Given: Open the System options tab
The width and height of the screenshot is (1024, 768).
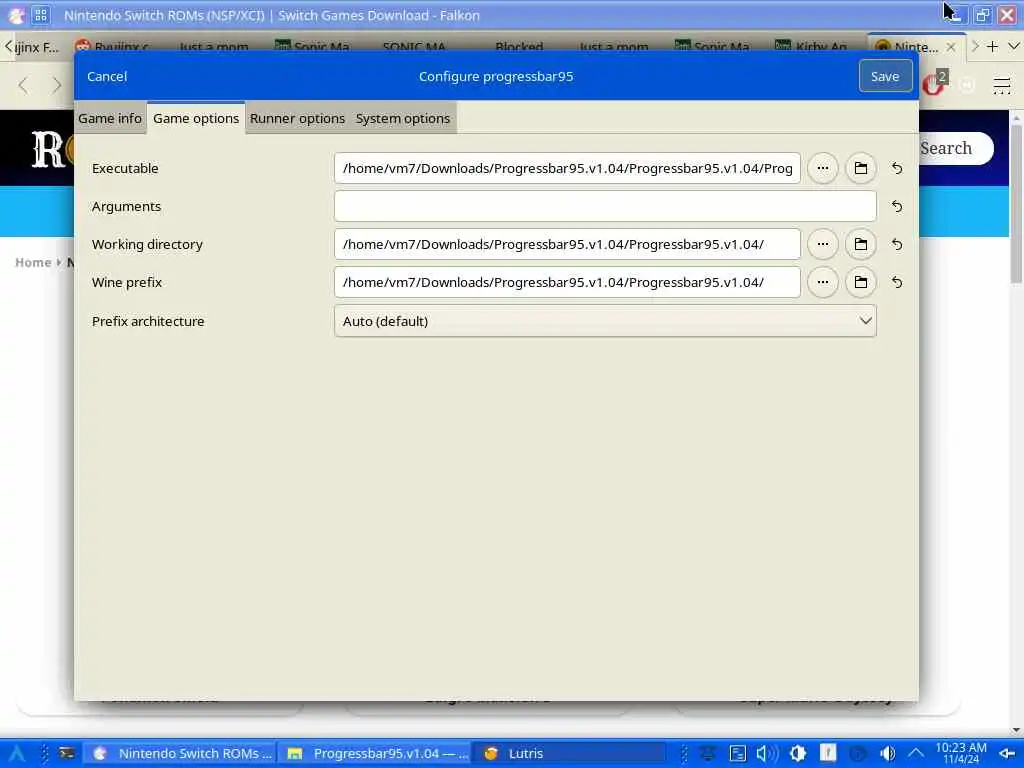Looking at the screenshot, I should coord(403,118).
